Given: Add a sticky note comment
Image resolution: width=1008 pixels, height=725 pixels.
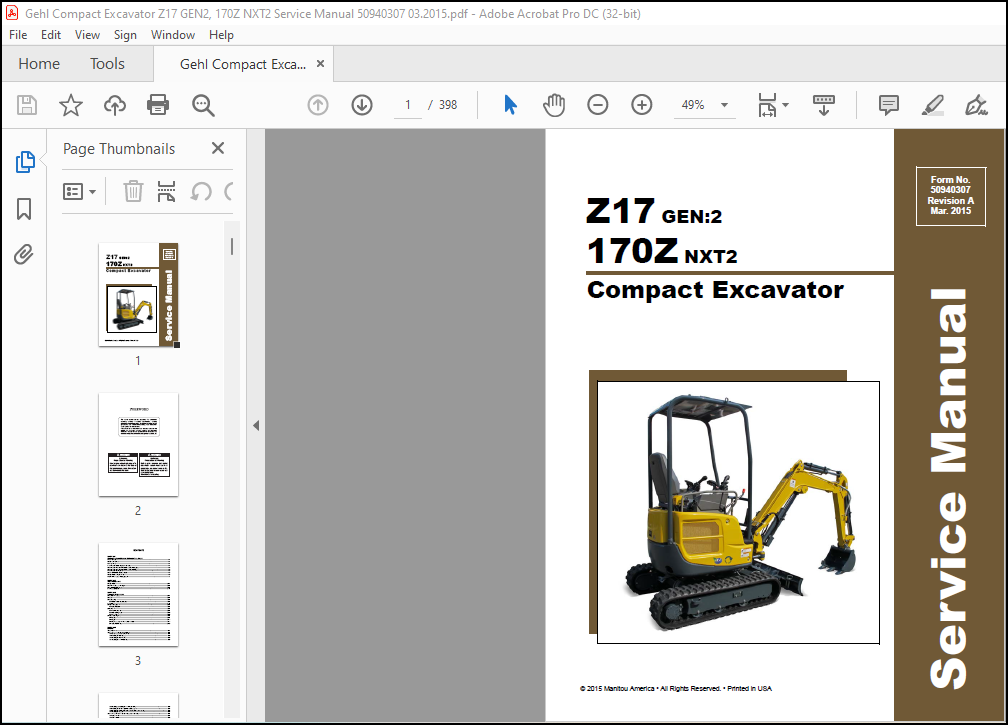Looking at the screenshot, I should 888,105.
